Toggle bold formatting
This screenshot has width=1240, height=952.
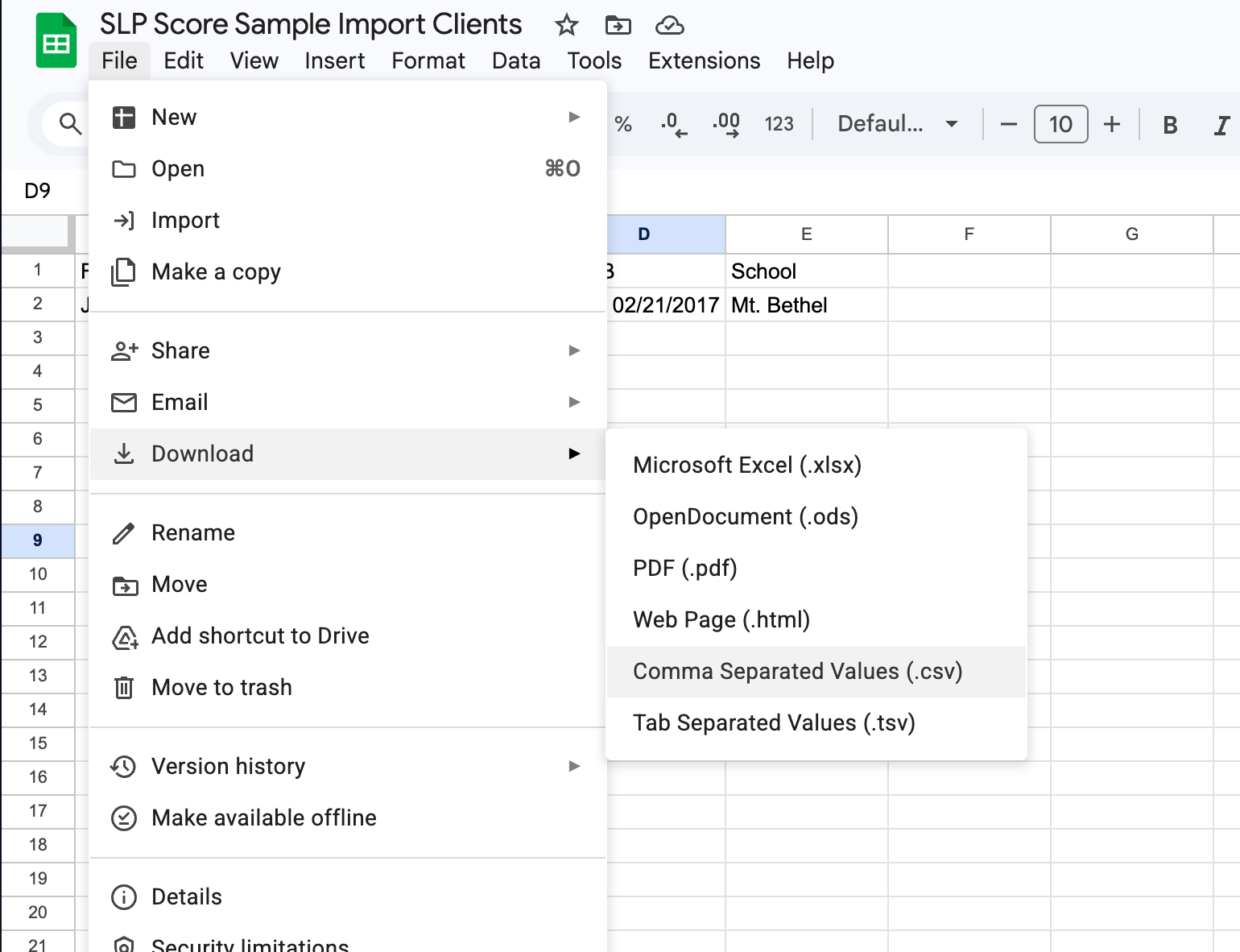(1169, 124)
